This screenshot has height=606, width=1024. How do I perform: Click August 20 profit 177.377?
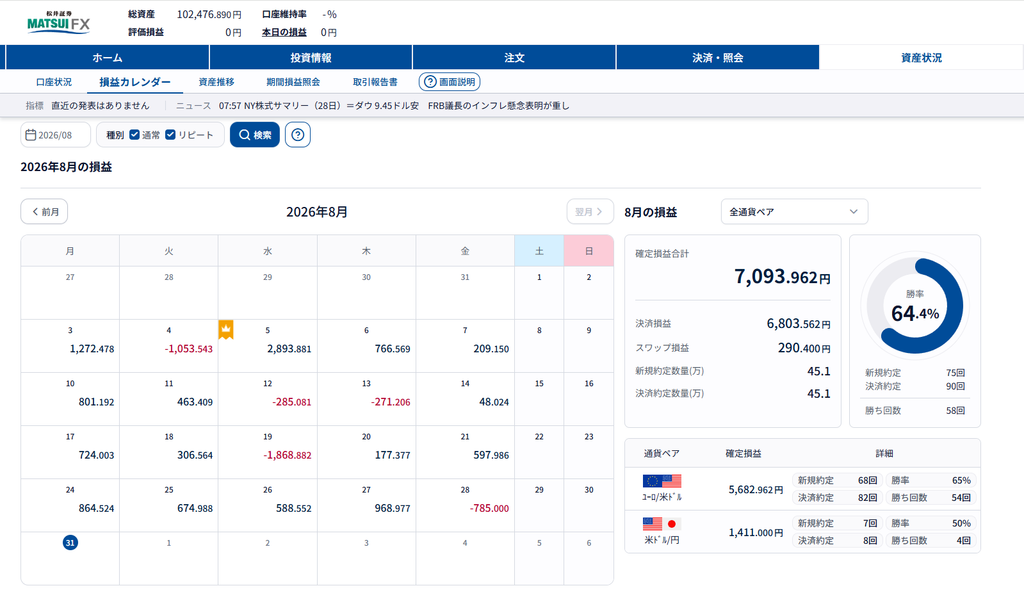392,455
